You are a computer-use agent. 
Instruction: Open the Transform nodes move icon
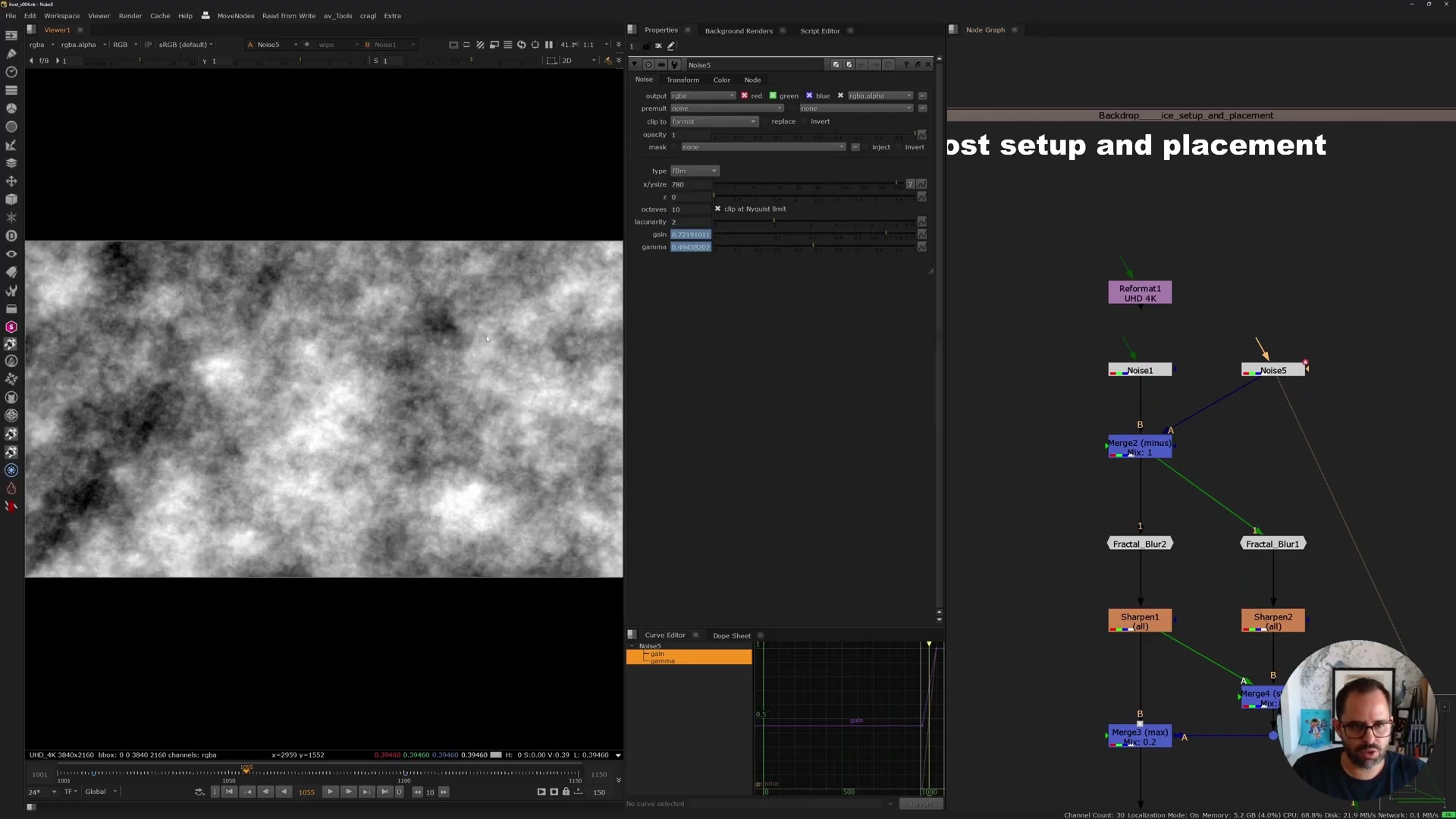pyautogui.click(x=11, y=181)
